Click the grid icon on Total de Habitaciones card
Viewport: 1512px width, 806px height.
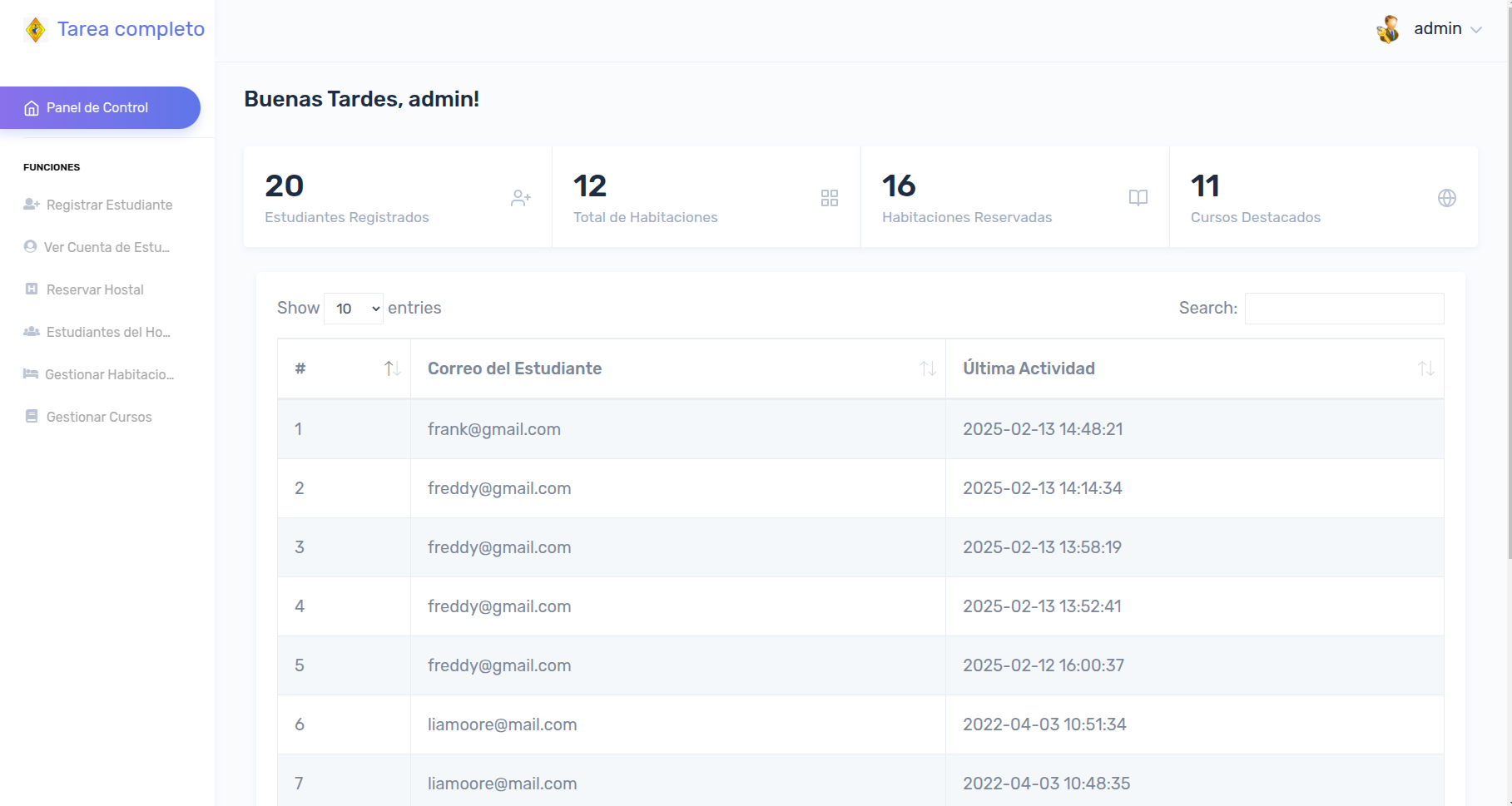pos(829,198)
